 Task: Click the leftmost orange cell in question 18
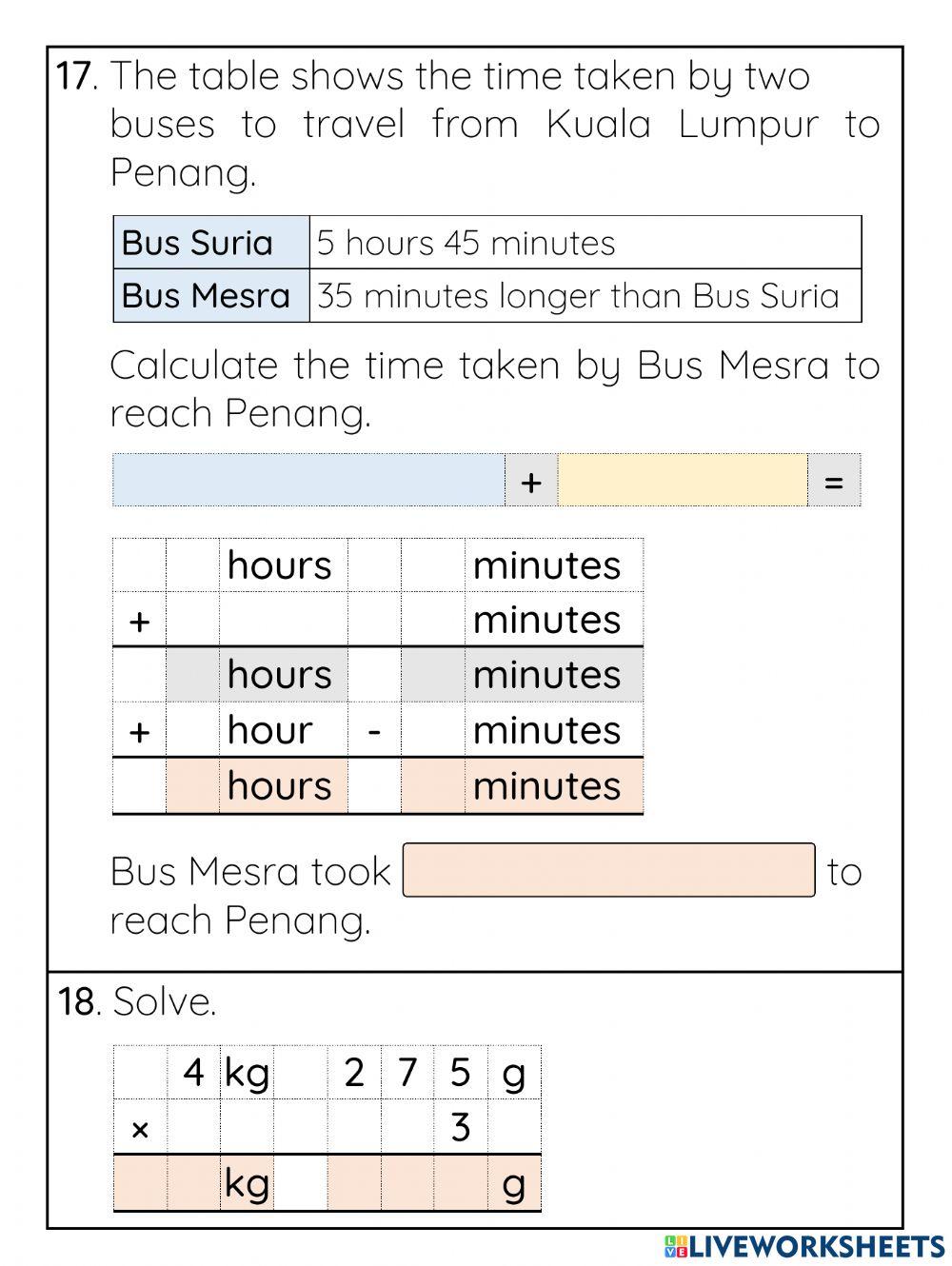(x=140, y=1183)
